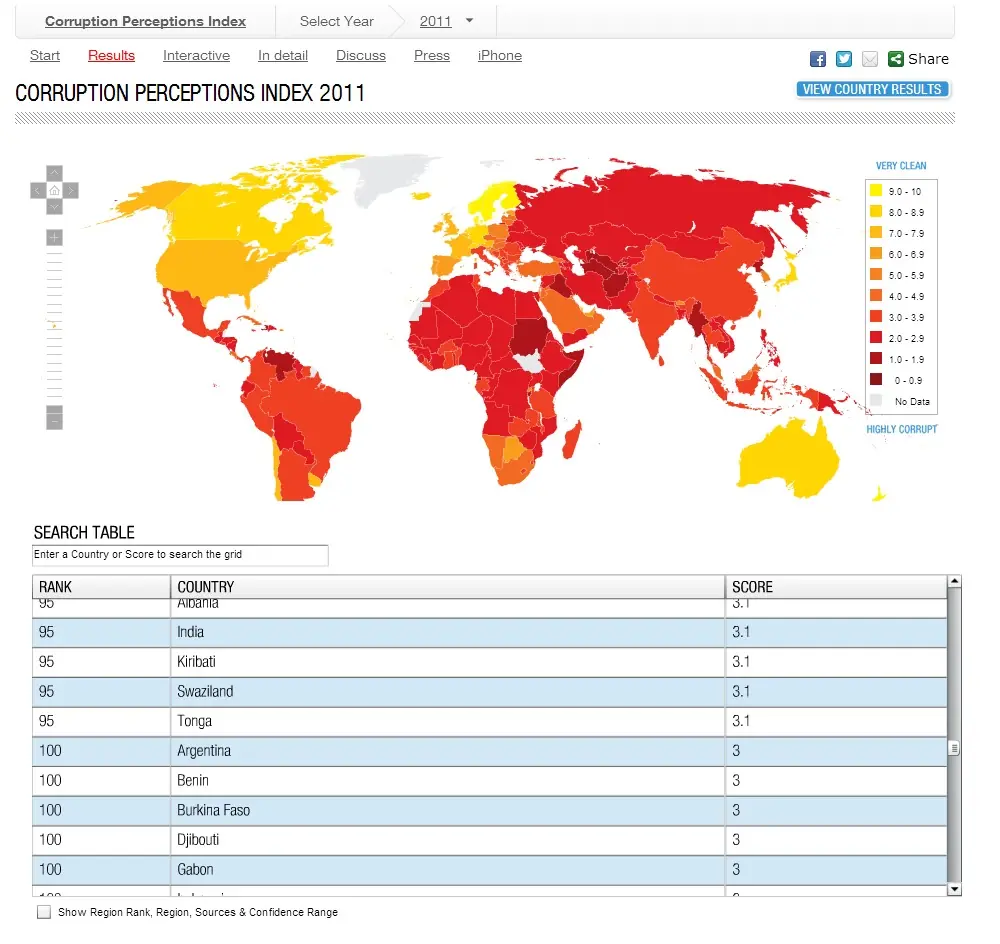Click the No Data legend swatch
Image resolution: width=1000 pixels, height=944 pixels.
point(876,401)
